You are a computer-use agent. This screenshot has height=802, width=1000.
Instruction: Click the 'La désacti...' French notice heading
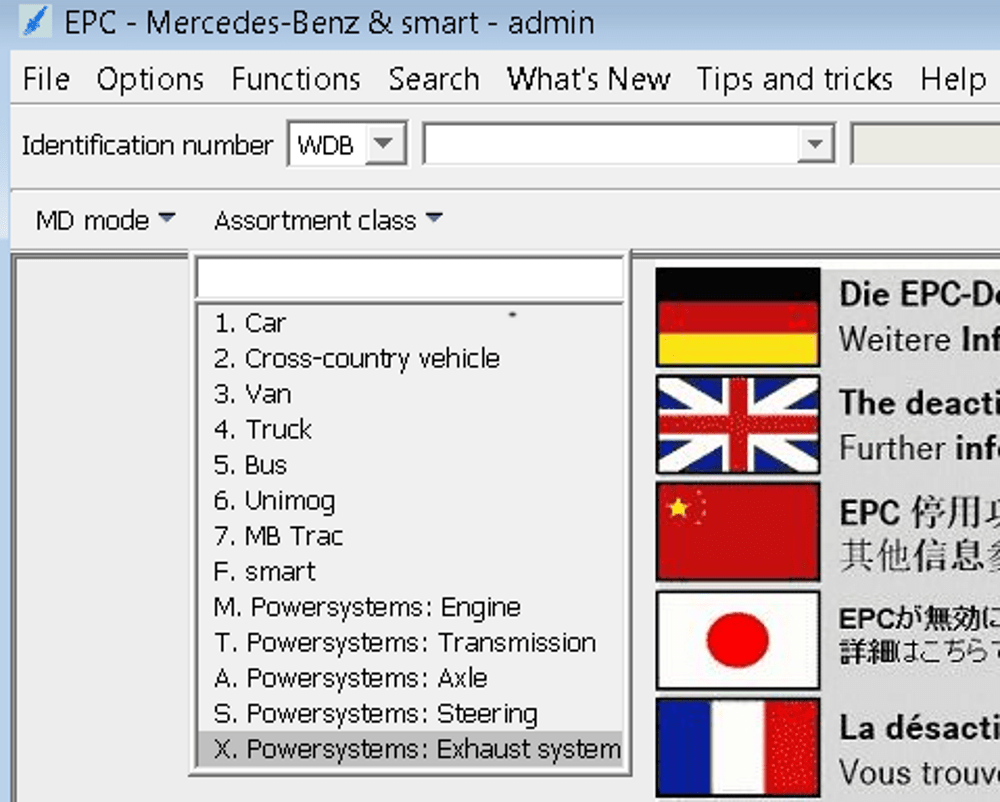tap(919, 727)
